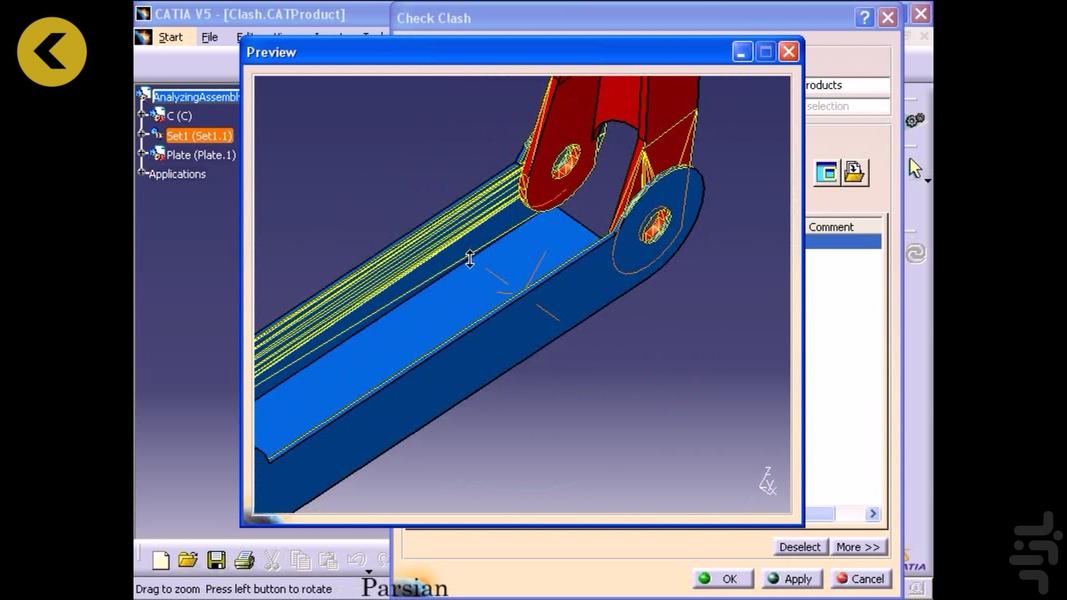Click the results window display icon in Check Clash
This screenshot has width=1067, height=600.
[x=826, y=171]
